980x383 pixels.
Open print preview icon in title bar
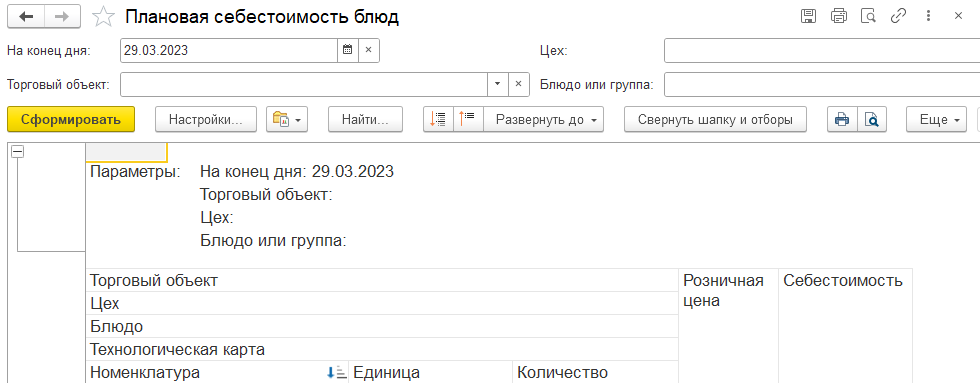coord(868,16)
